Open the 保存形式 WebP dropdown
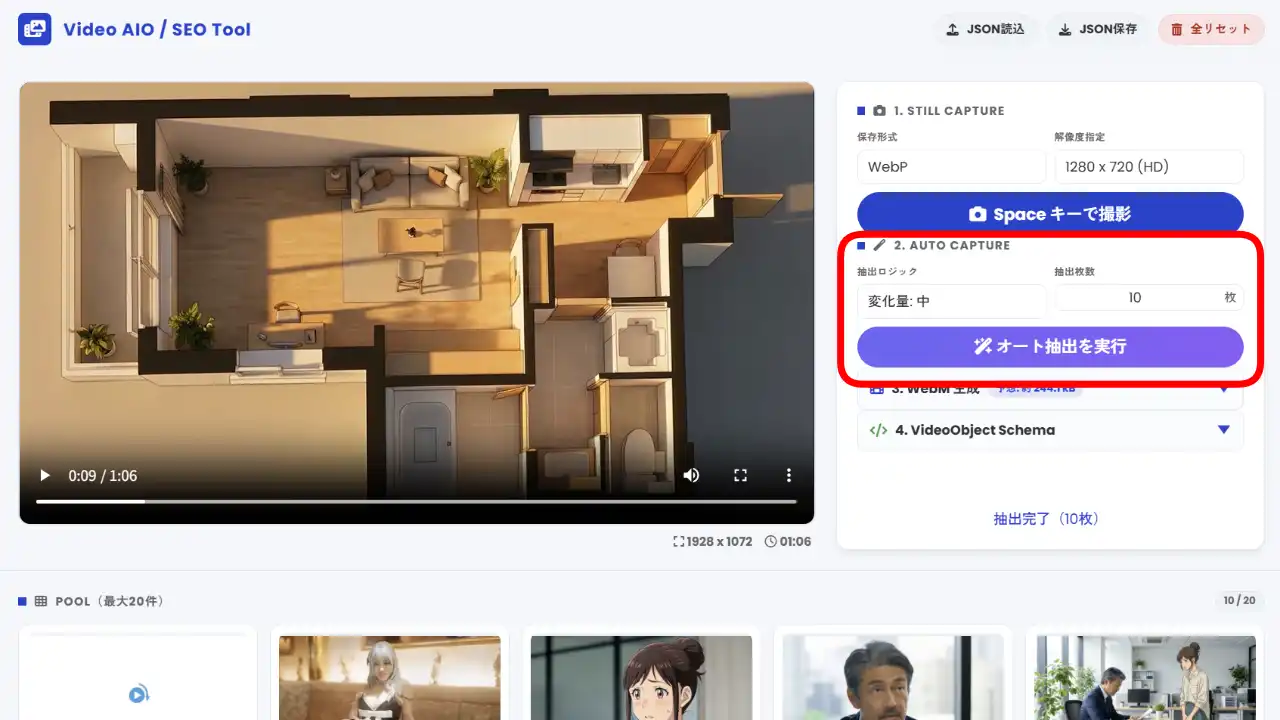Image resolution: width=1280 pixels, height=720 pixels. coord(950,167)
